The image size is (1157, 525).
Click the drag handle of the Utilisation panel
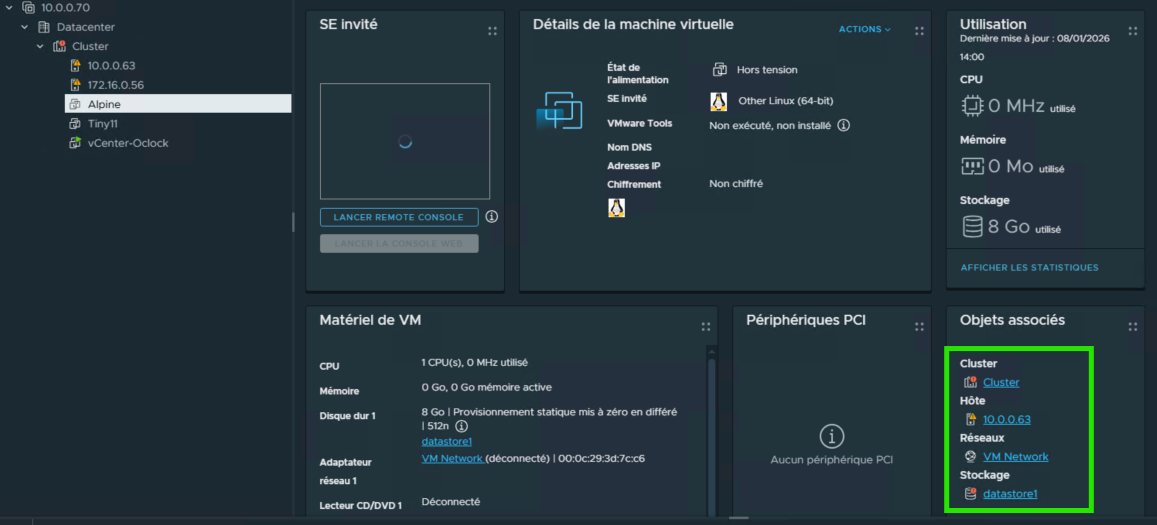coord(1132,31)
